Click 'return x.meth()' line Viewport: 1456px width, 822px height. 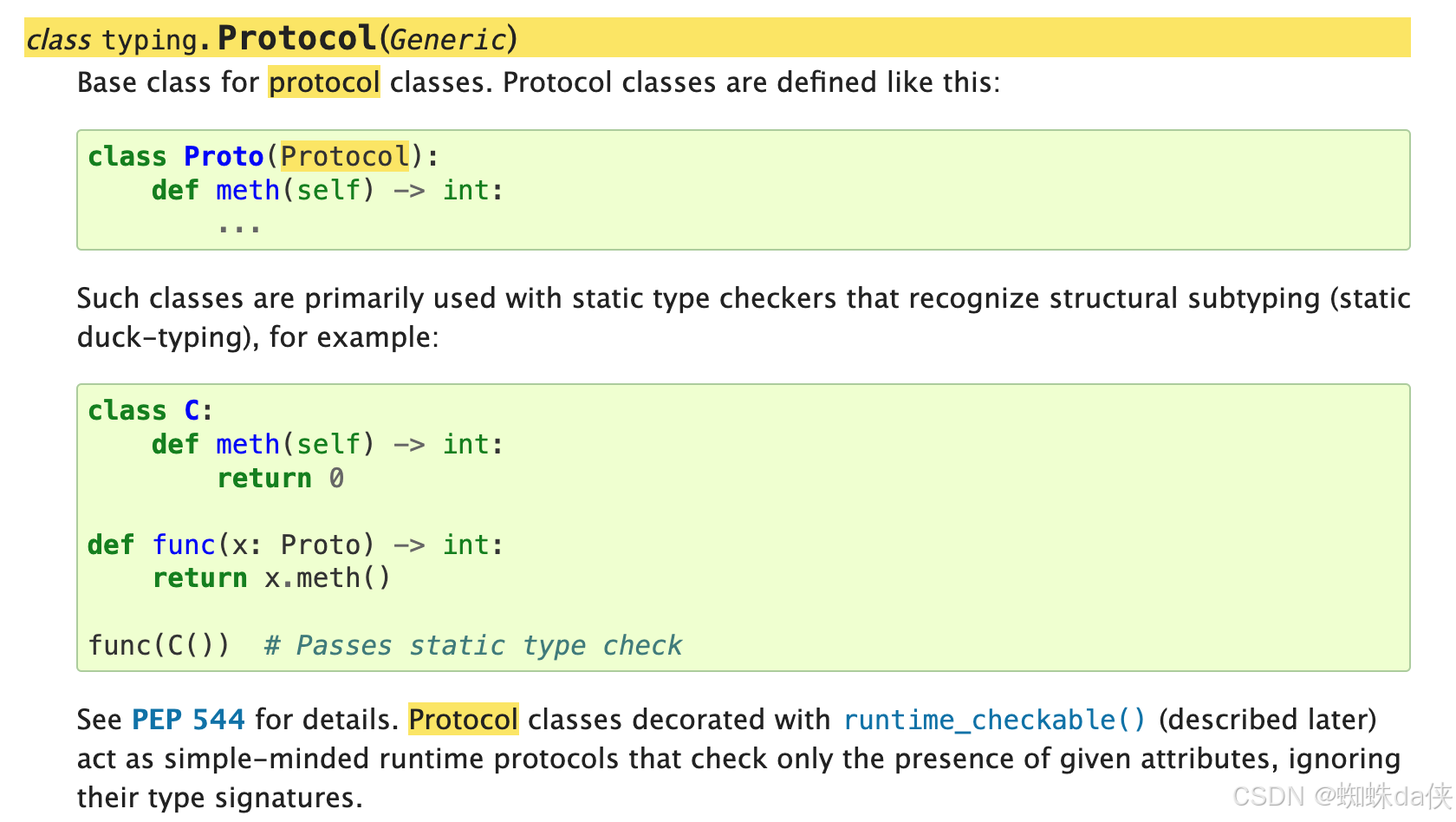[271, 577]
